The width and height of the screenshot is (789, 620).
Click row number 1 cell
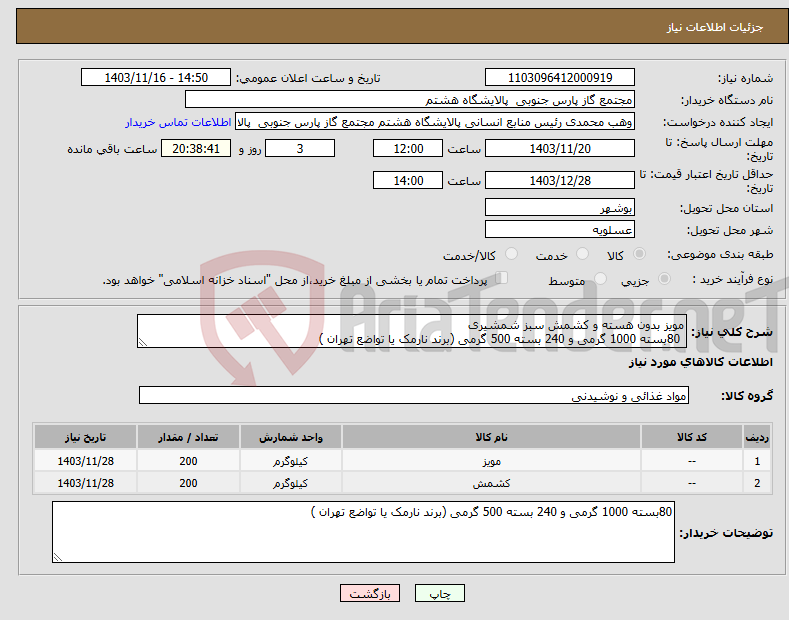[x=757, y=460]
